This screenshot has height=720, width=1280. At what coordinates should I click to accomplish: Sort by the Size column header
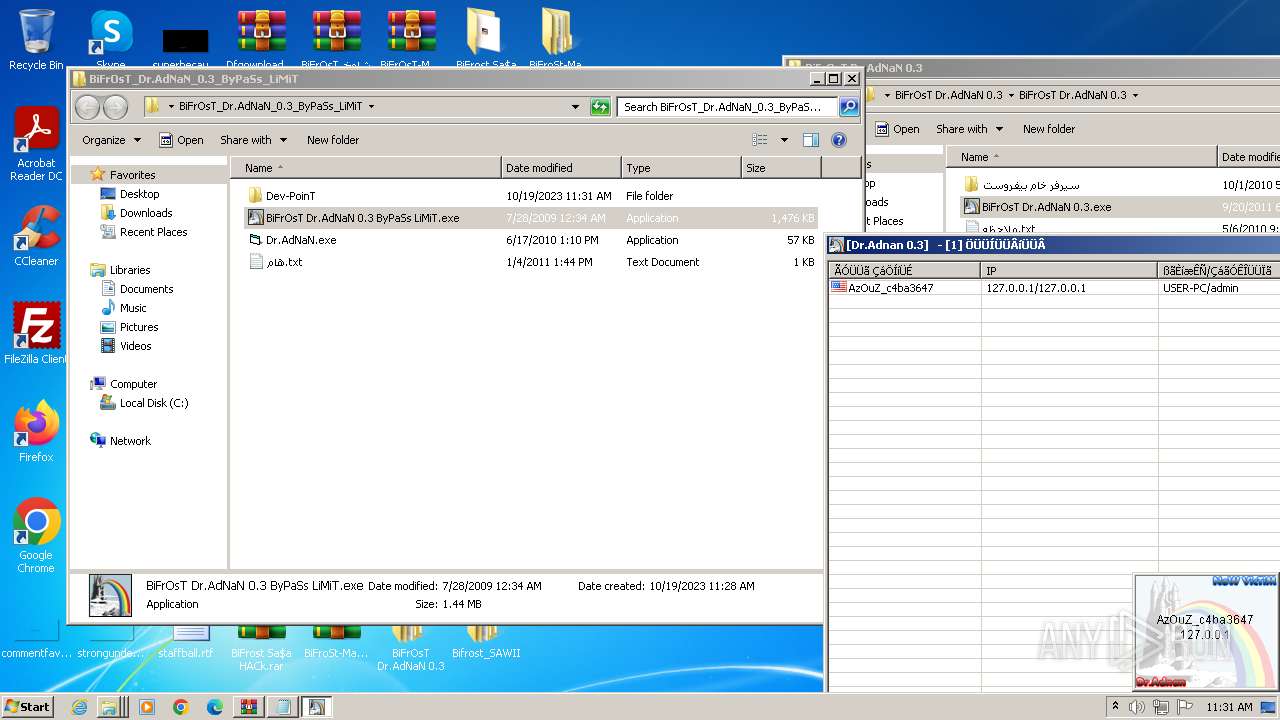click(x=781, y=168)
